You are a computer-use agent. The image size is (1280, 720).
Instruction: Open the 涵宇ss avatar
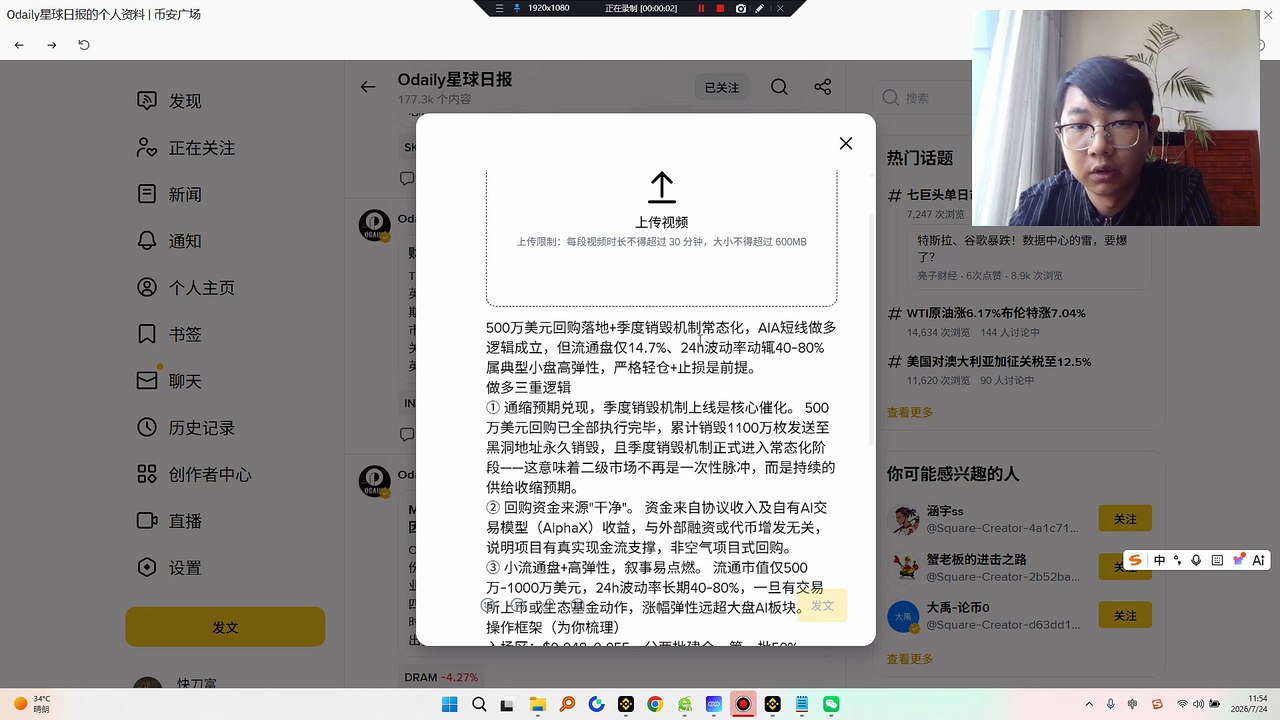click(x=904, y=520)
